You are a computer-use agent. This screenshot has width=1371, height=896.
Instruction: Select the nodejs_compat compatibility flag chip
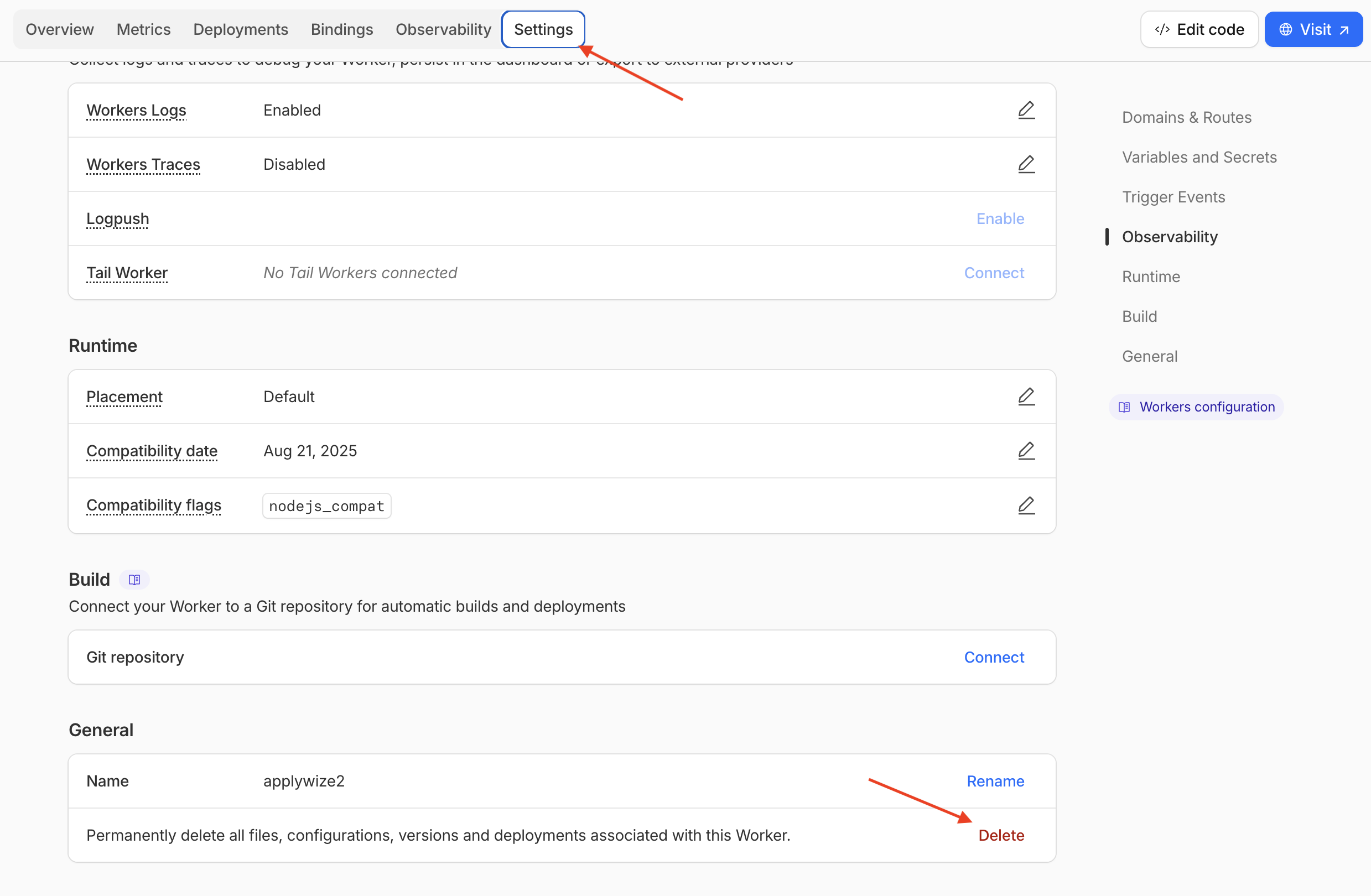click(326, 506)
